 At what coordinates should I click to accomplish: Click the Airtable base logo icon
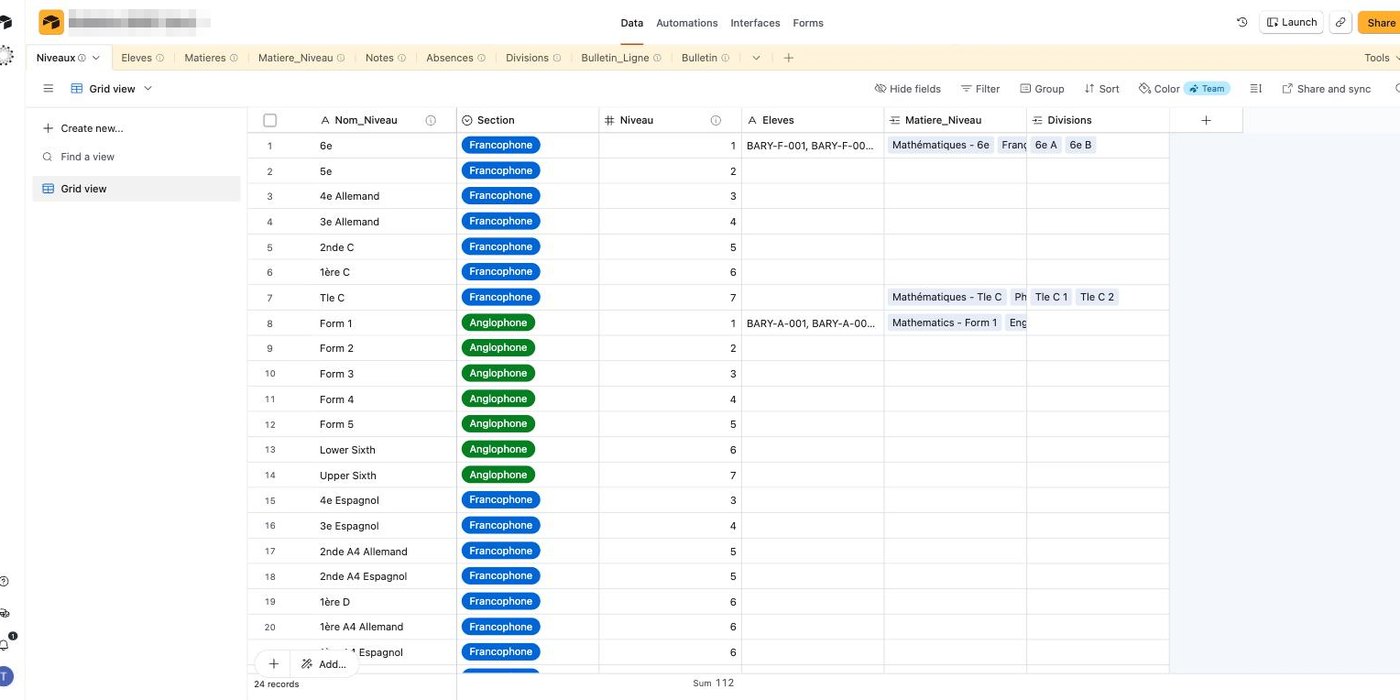point(51,22)
